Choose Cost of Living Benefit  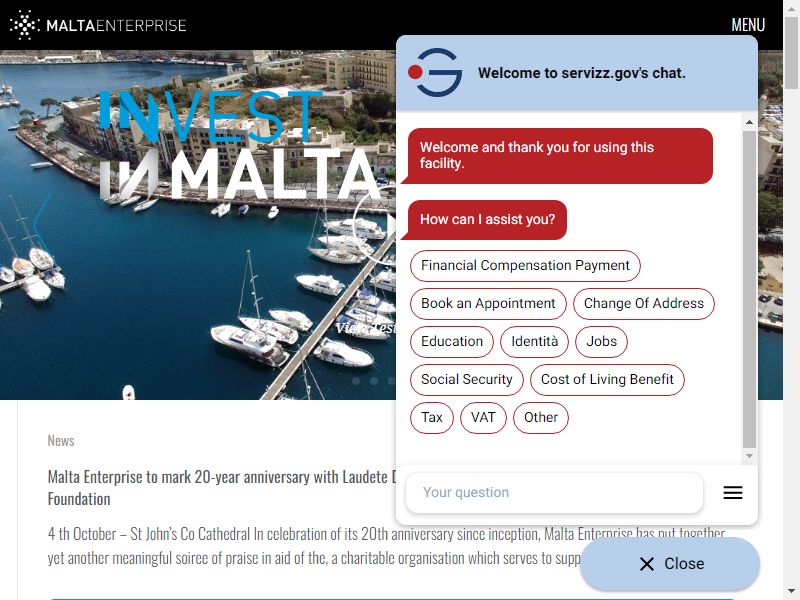coord(607,380)
